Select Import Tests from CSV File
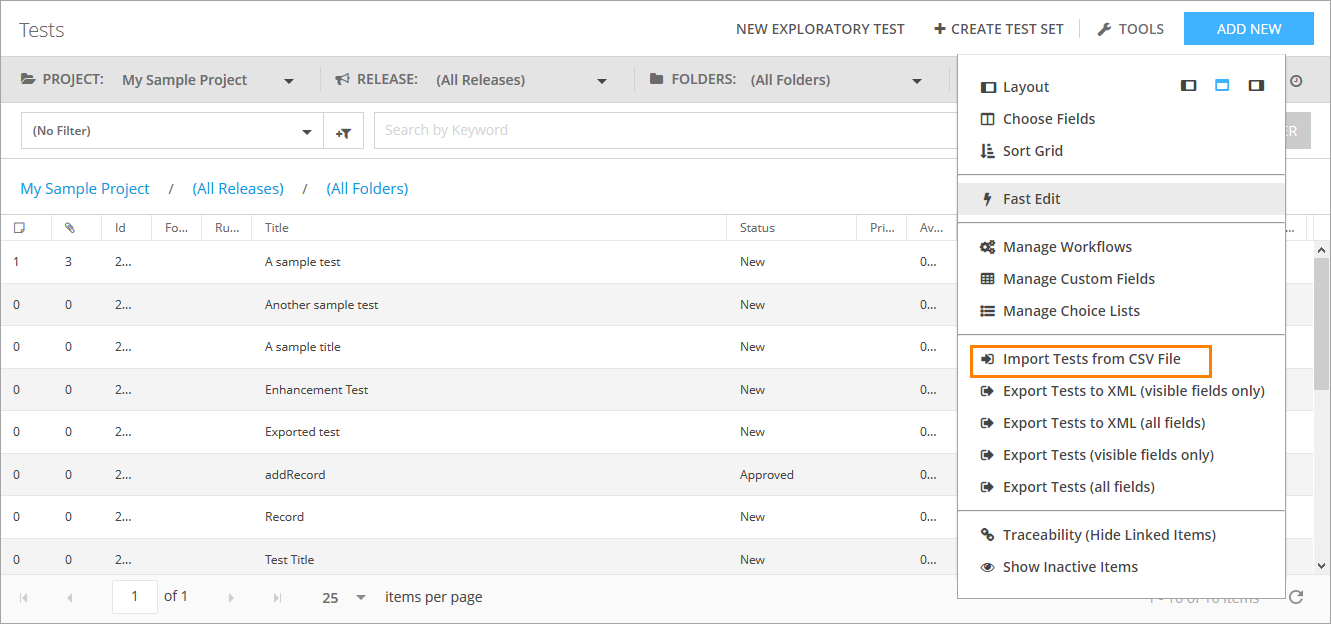The width and height of the screenshot is (1331, 624). click(x=1091, y=359)
